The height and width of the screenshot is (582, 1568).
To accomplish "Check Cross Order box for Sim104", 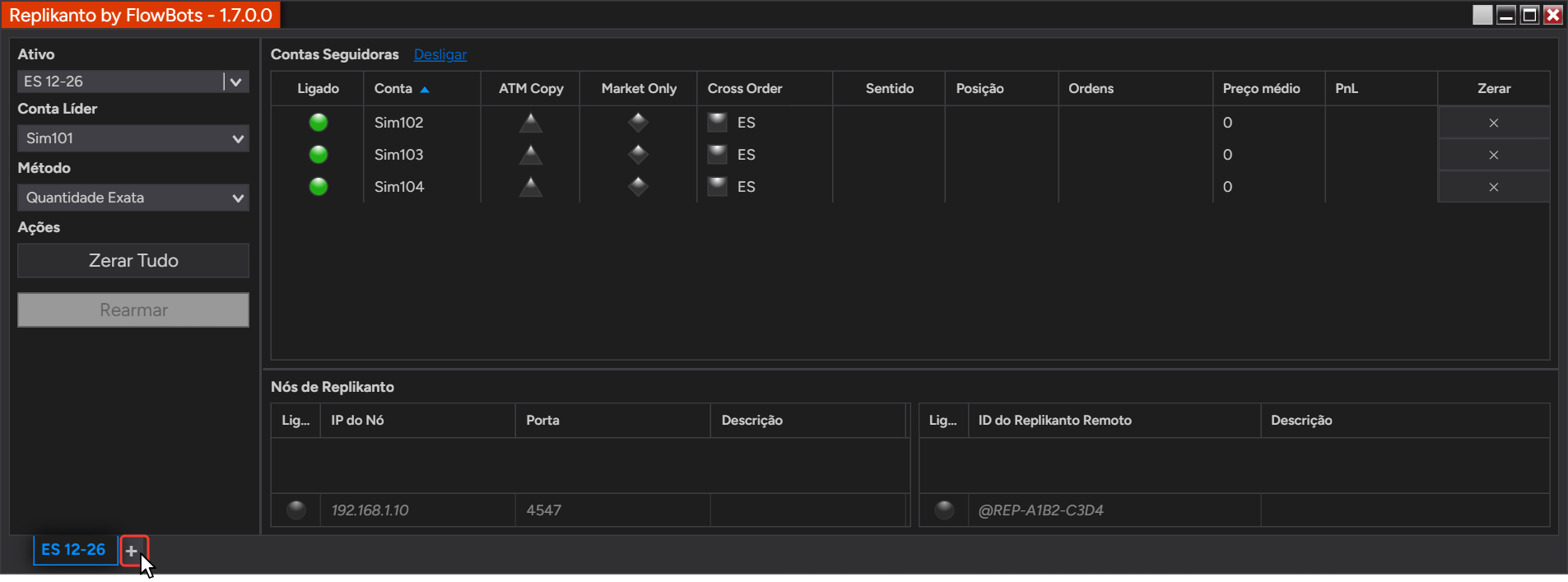I will pyautogui.click(x=718, y=187).
